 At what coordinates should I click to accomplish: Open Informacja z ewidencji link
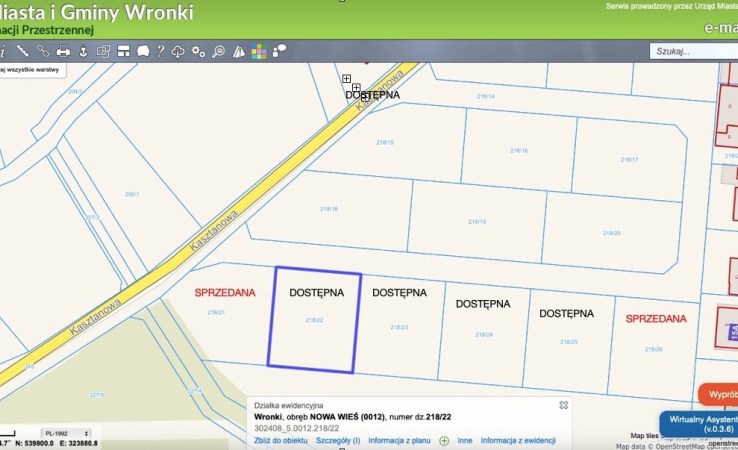pyautogui.click(x=518, y=441)
